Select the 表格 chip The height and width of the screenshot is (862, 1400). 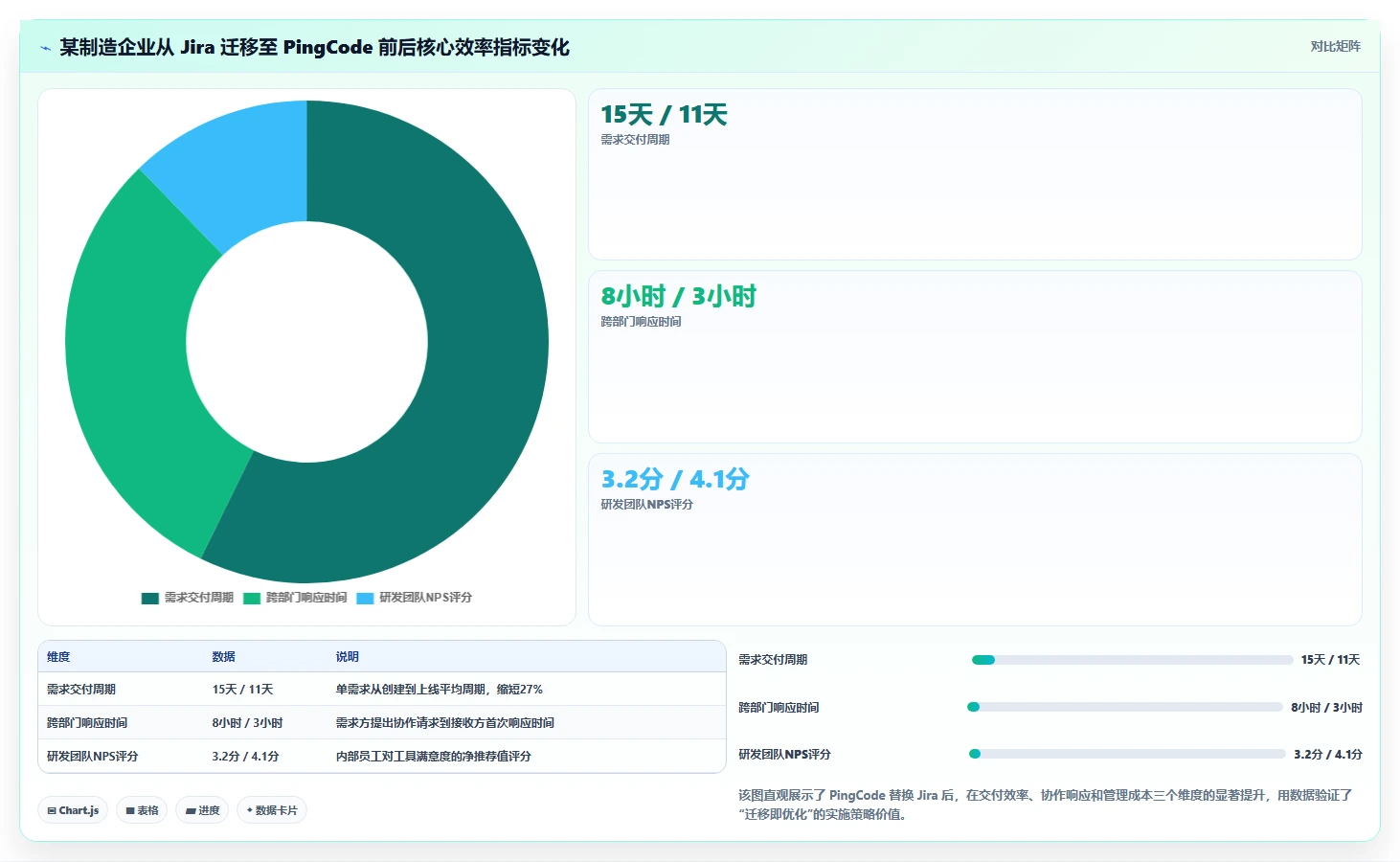142,810
